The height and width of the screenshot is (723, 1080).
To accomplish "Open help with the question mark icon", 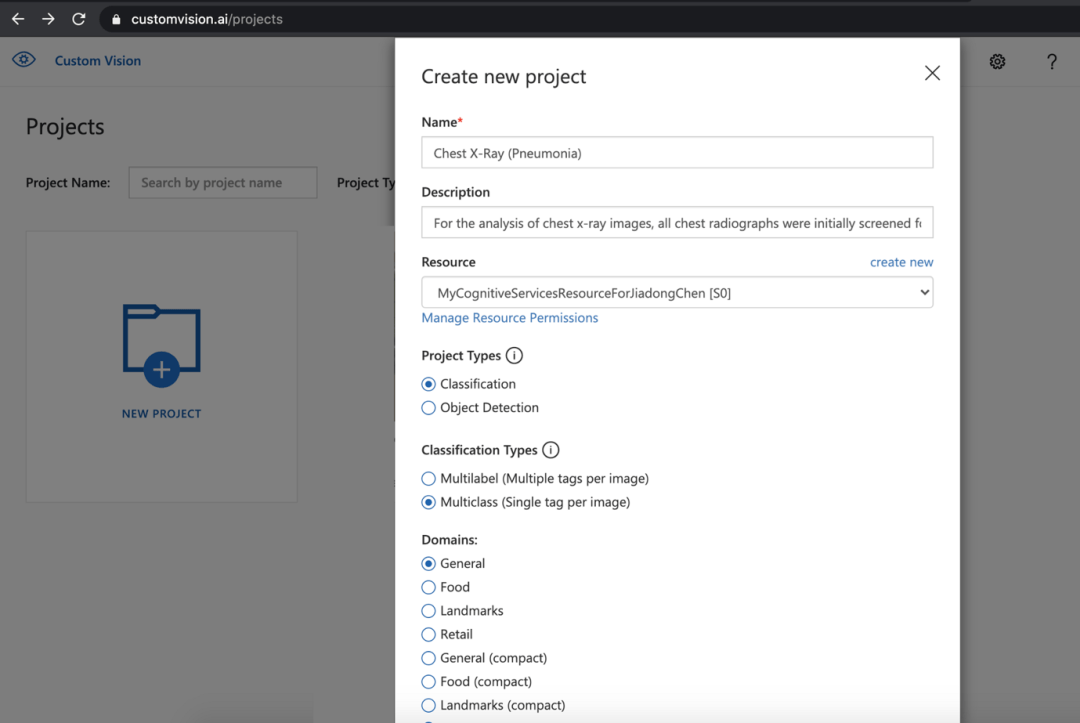I will (x=1051, y=62).
